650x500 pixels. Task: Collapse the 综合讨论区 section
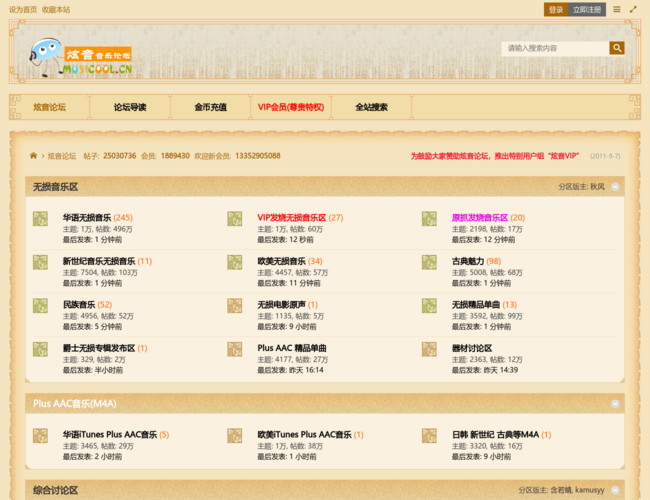point(615,490)
